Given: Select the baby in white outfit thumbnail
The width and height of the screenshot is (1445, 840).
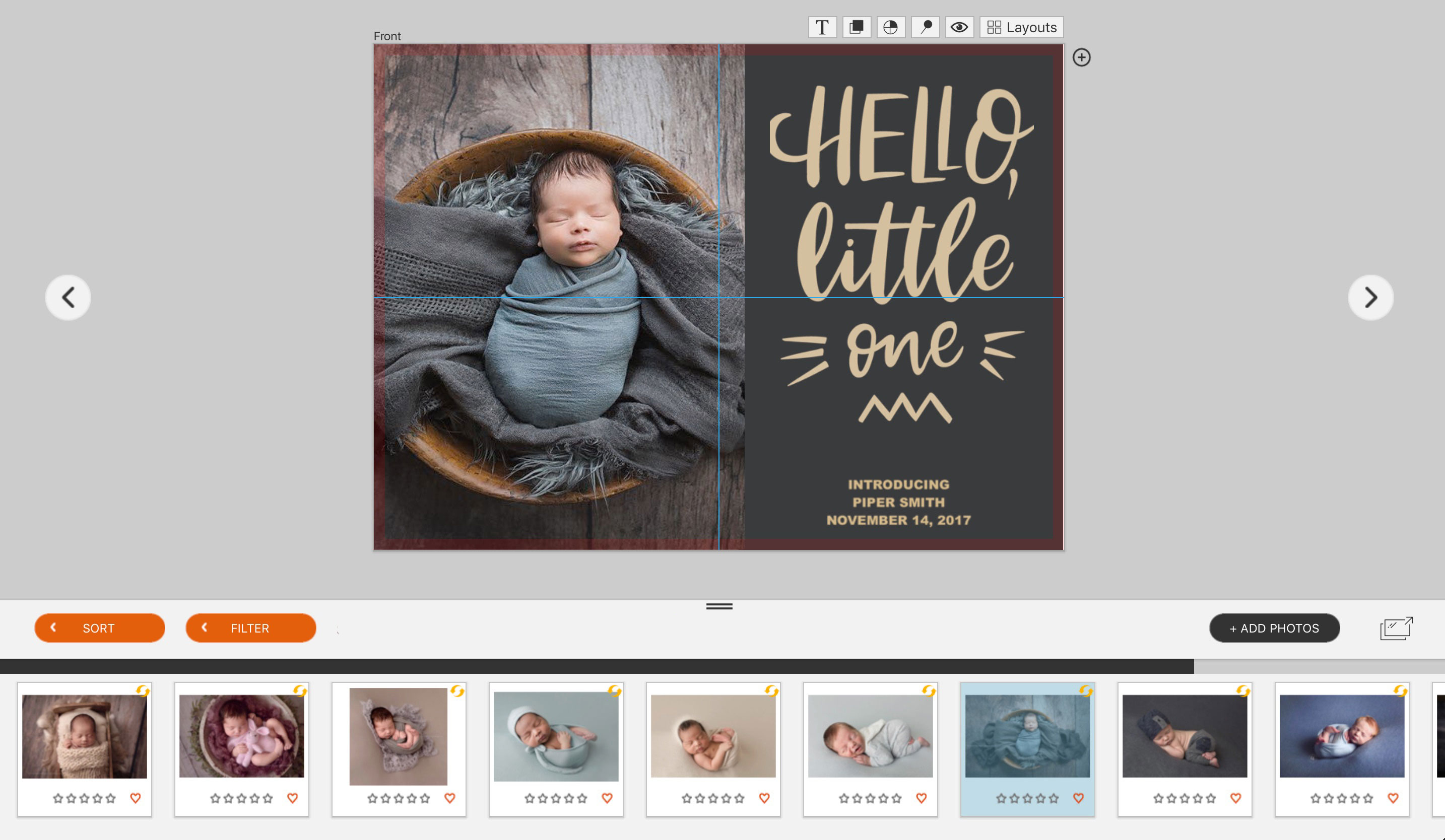Looking at the screenshot, I should coord(870,736).
